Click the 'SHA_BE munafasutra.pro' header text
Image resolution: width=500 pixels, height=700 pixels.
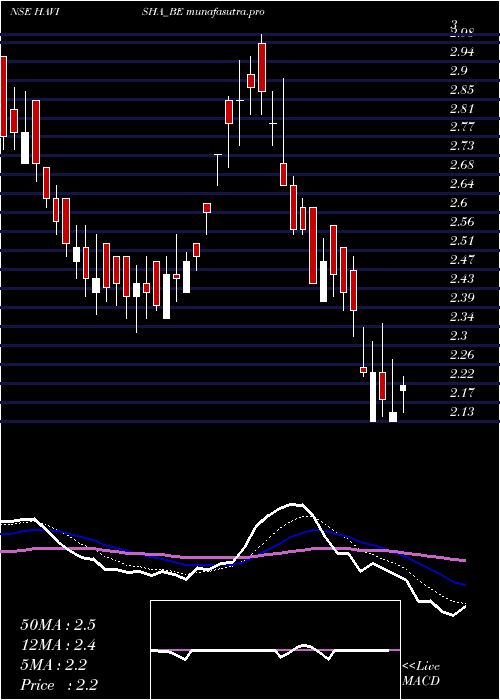[203, 12]
